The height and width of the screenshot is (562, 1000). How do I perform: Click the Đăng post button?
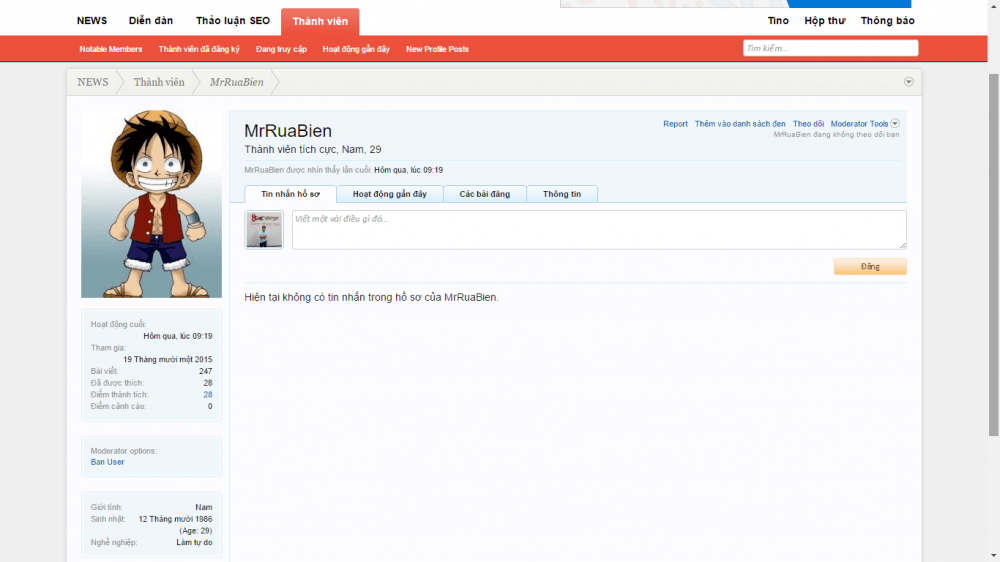click(870, 267)
